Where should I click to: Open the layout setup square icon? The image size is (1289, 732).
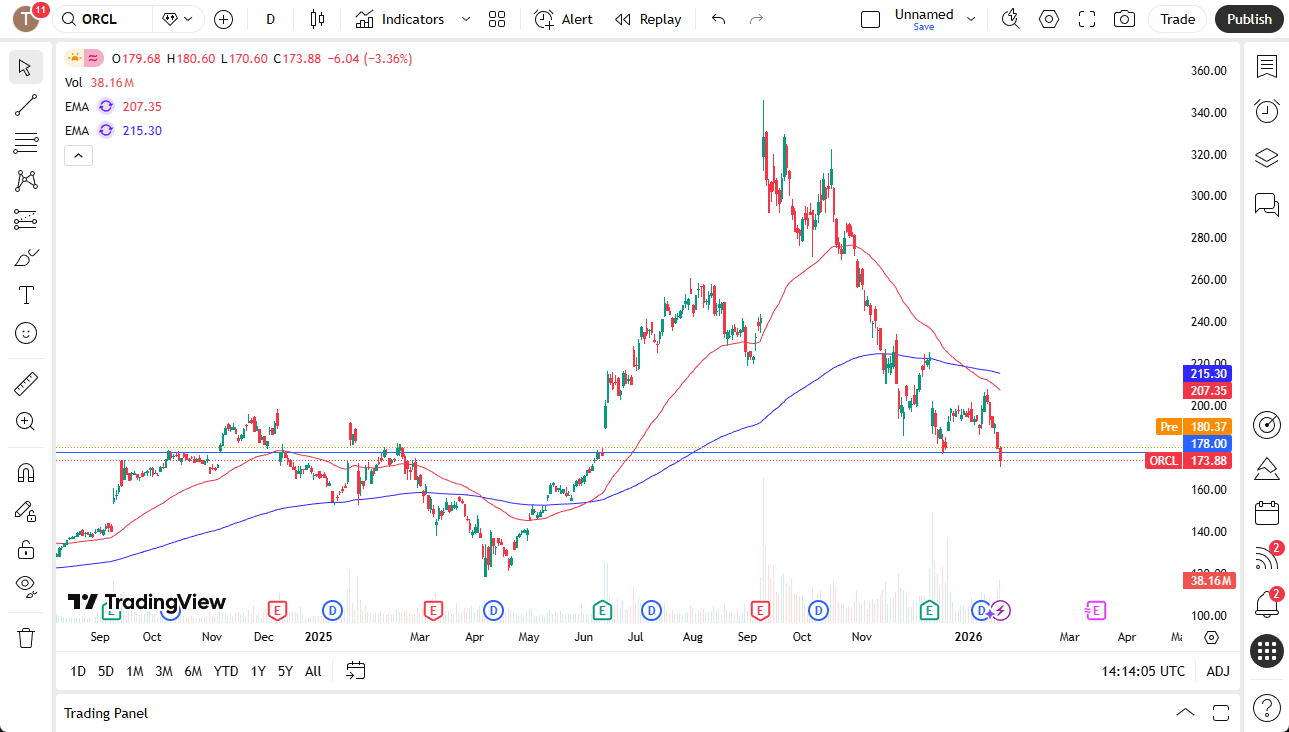(870, 19)
